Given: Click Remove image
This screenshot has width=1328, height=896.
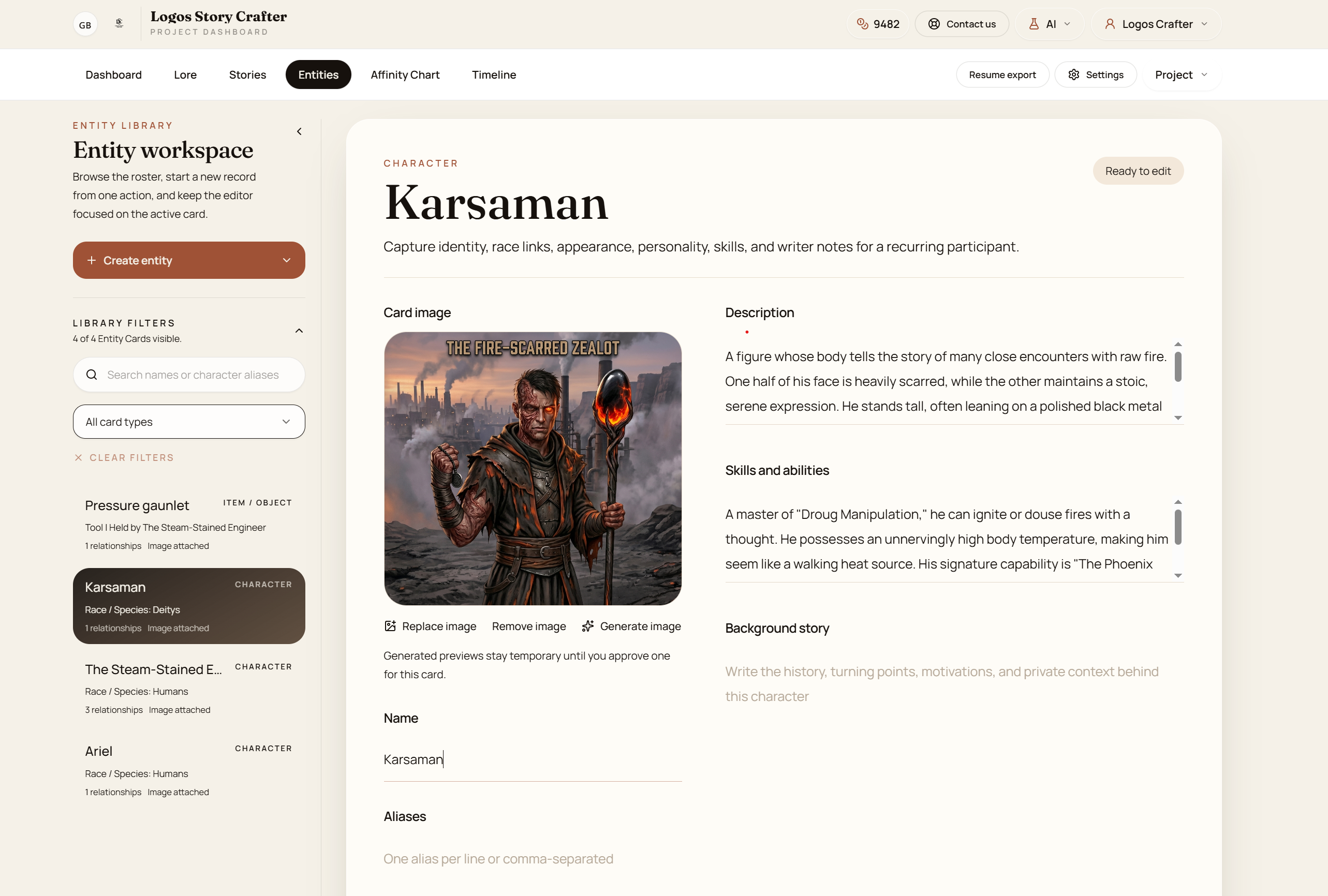Looking at the screenshot, I should [x=528, y=626].
